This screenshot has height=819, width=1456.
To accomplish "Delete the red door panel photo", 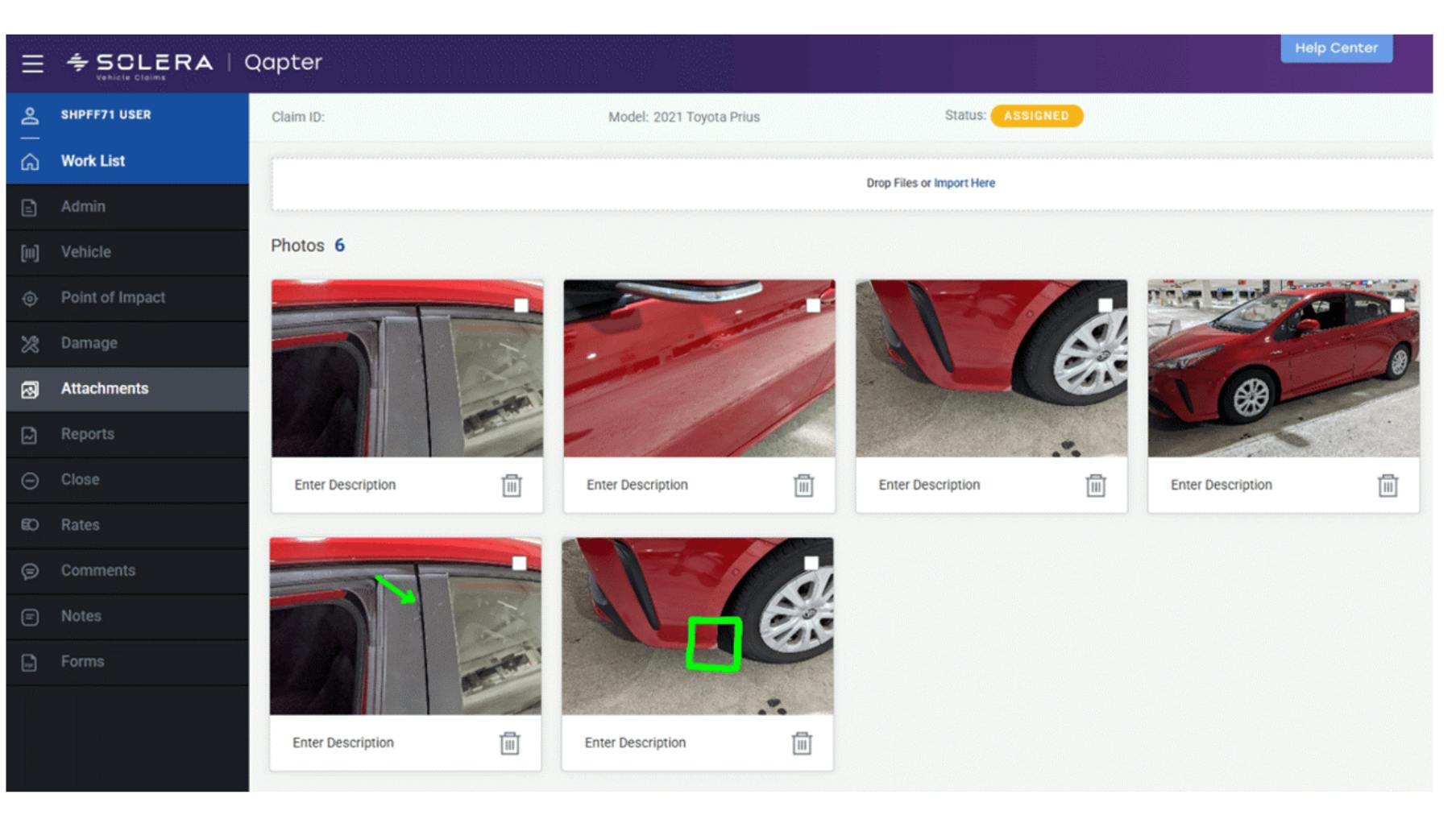I will (803, 486).
